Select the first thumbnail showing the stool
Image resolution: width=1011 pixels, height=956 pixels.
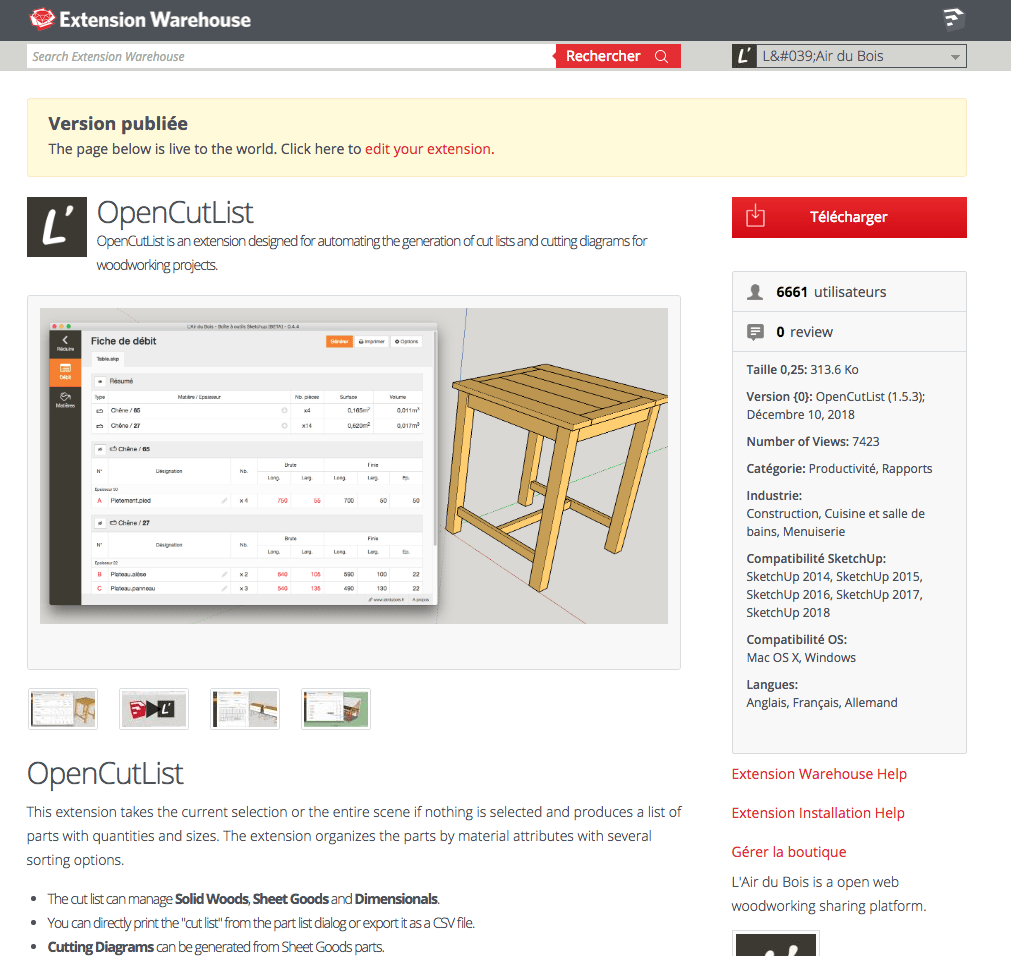tap(63, 709)
